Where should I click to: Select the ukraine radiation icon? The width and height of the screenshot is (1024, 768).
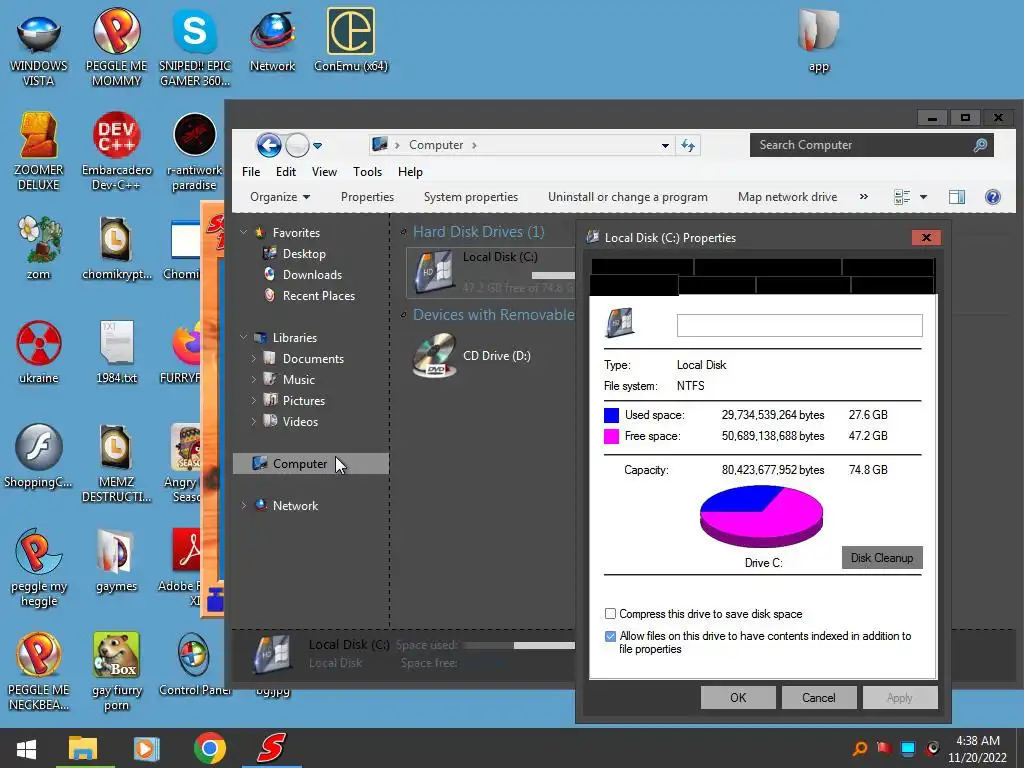point(39,351)
